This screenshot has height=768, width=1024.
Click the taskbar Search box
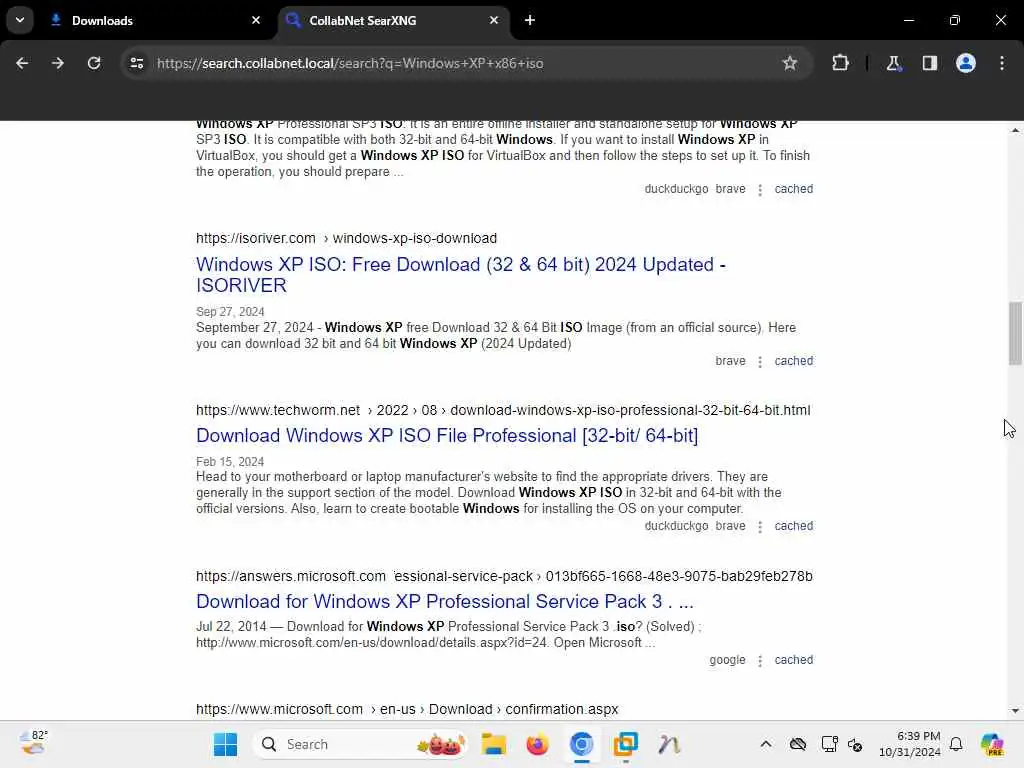[x=360, y=744]
